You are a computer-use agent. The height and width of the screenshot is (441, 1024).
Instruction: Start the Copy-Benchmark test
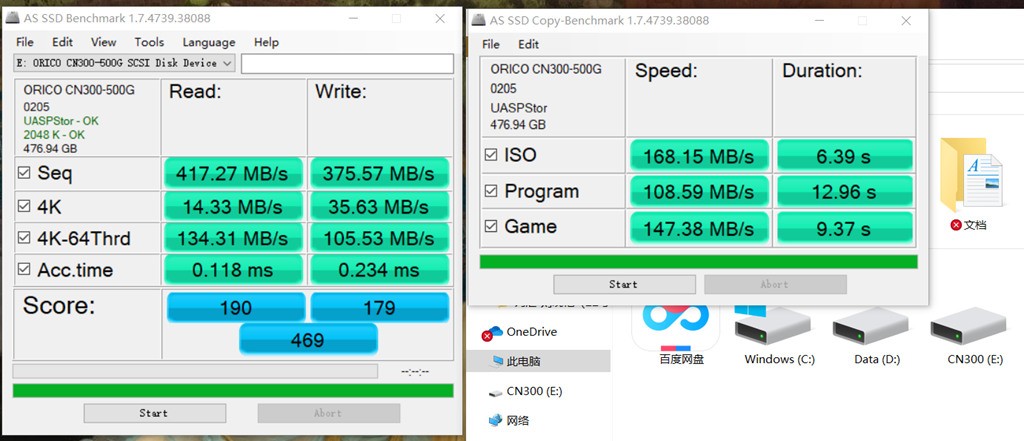[624, 284]
